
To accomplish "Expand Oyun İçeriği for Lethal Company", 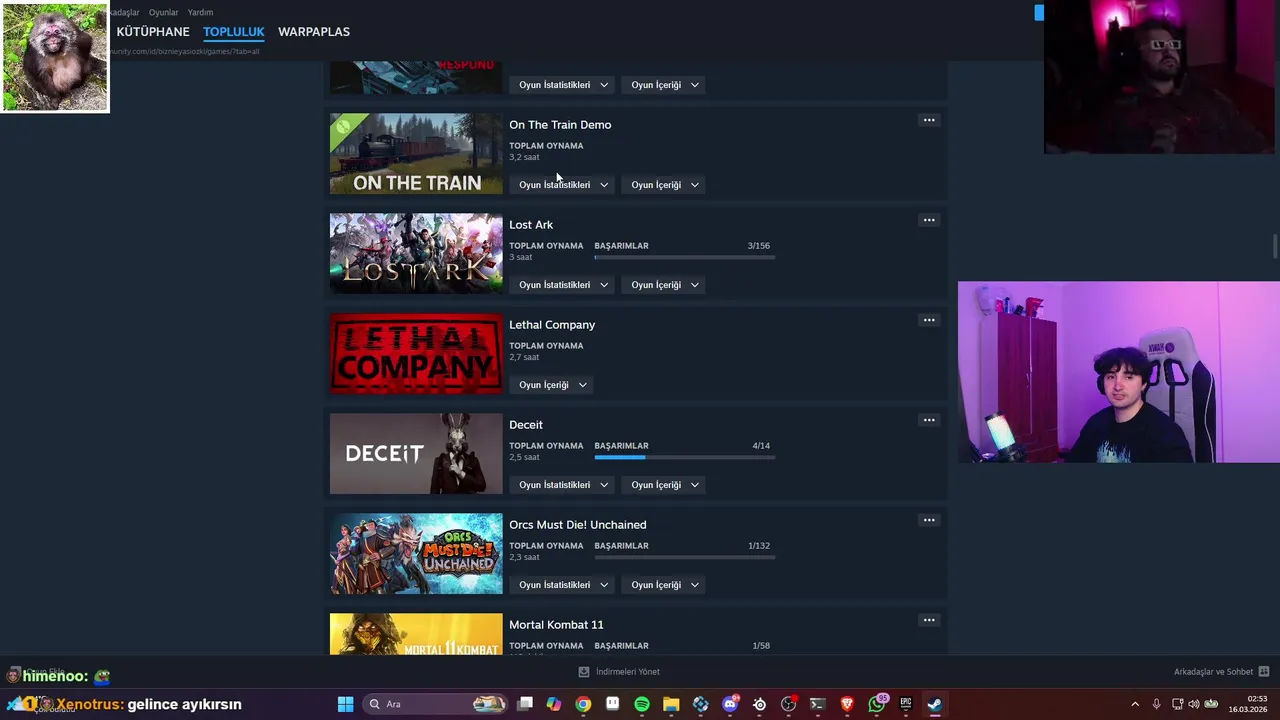I will click(x=552, y=385).
